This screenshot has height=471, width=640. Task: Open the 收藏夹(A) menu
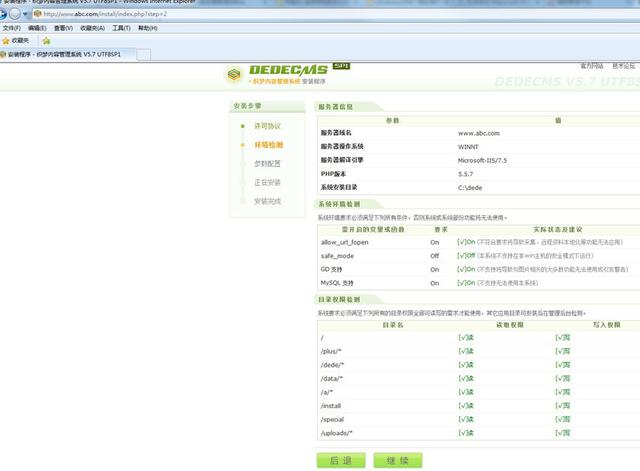click(x=93, y=28)
